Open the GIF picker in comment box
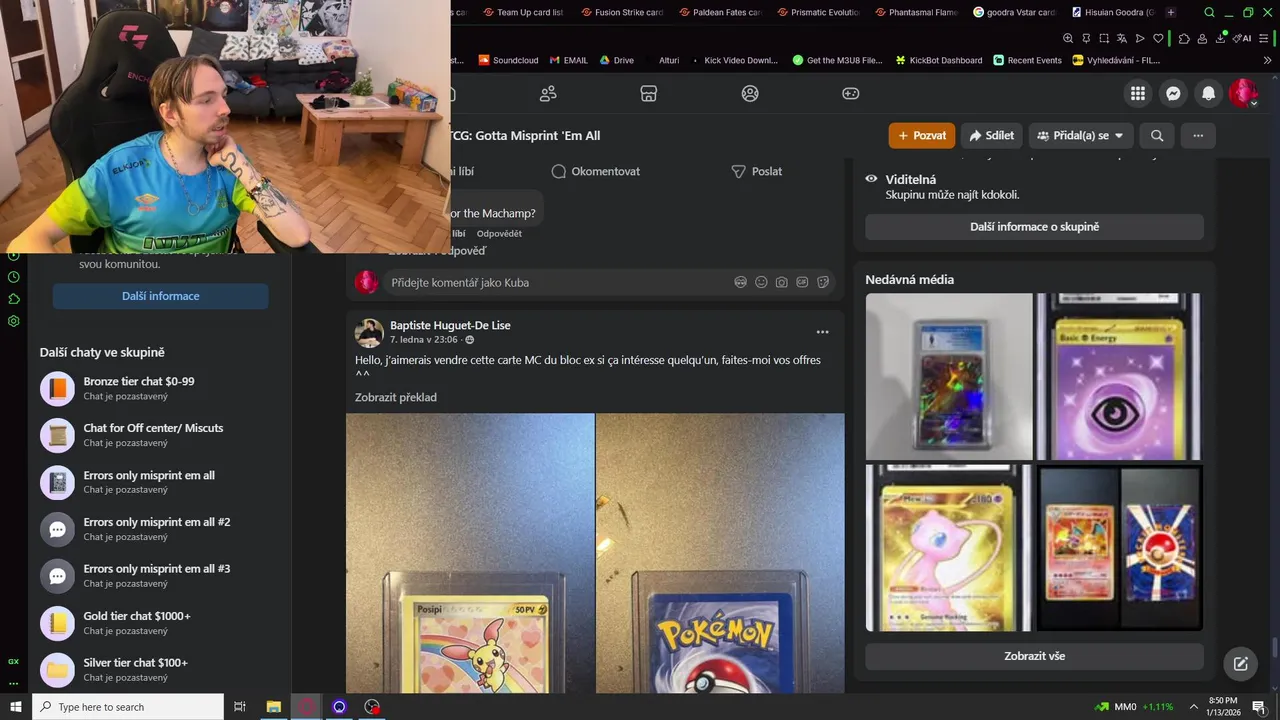This screenshot has width=1280, height=720. (x=802, y=282)
